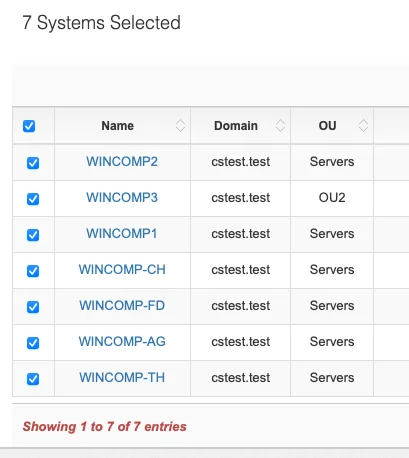The image size is (409, 458).
Task: Untick the WINCOMP-AG row checkbox
Action: click(x=33, y=343)
